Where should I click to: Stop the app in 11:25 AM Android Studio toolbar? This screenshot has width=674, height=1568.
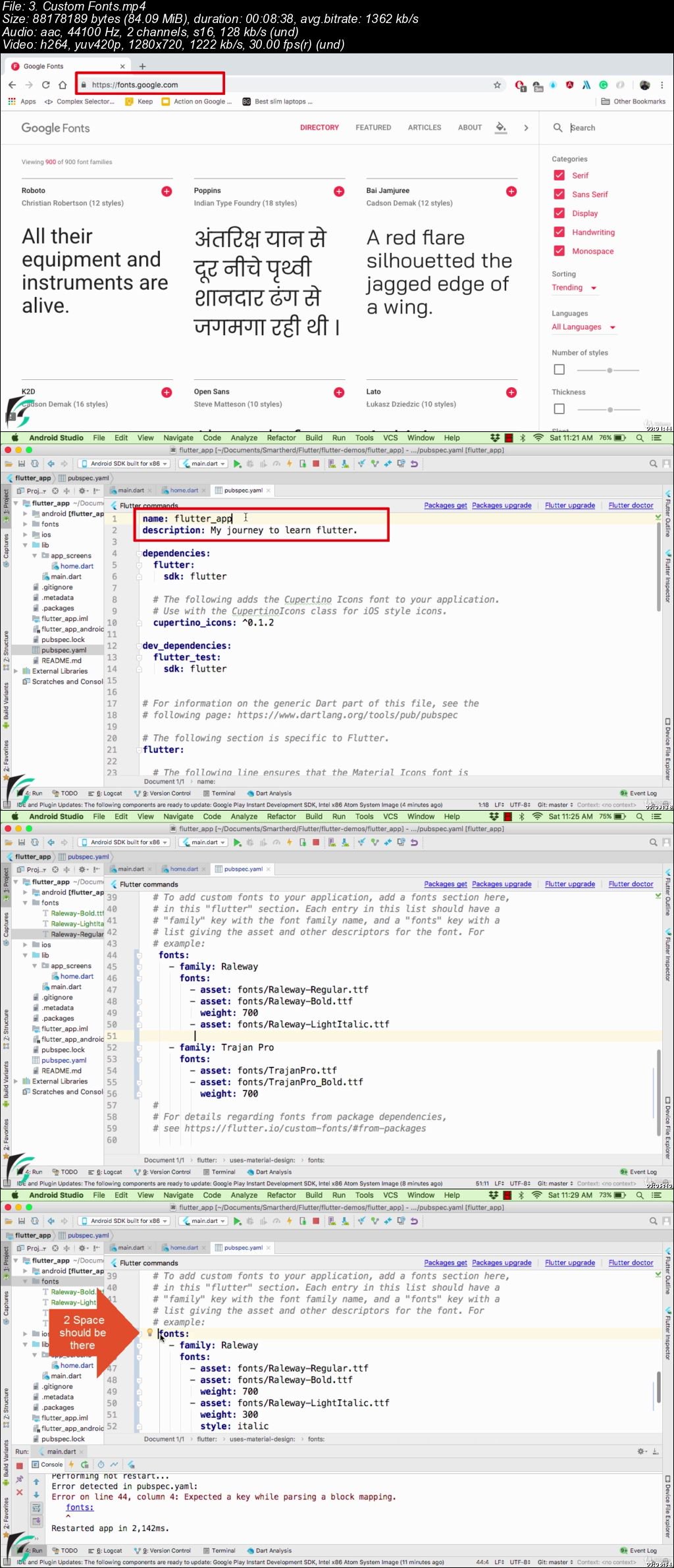(316, 842)
